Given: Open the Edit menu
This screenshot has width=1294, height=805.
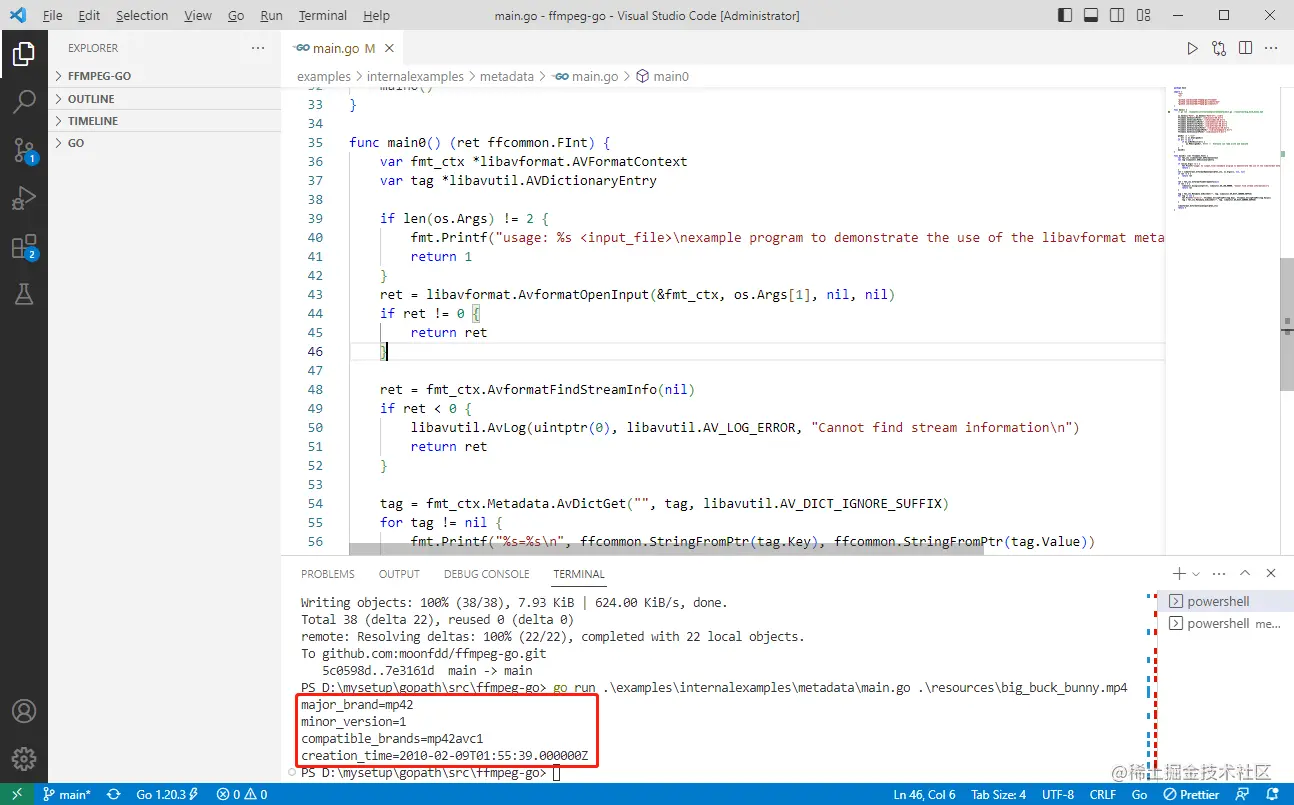Looking at the screenshot, I should [89, 16].
